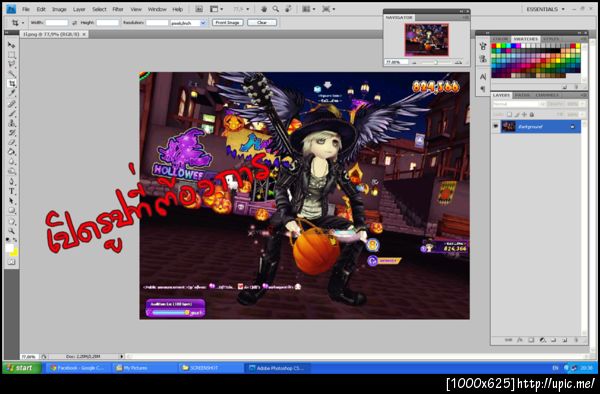600x394 pixels.
Task: Switch to Facebook Google Chrome taskbar window
Action: (x=77, y=368)
